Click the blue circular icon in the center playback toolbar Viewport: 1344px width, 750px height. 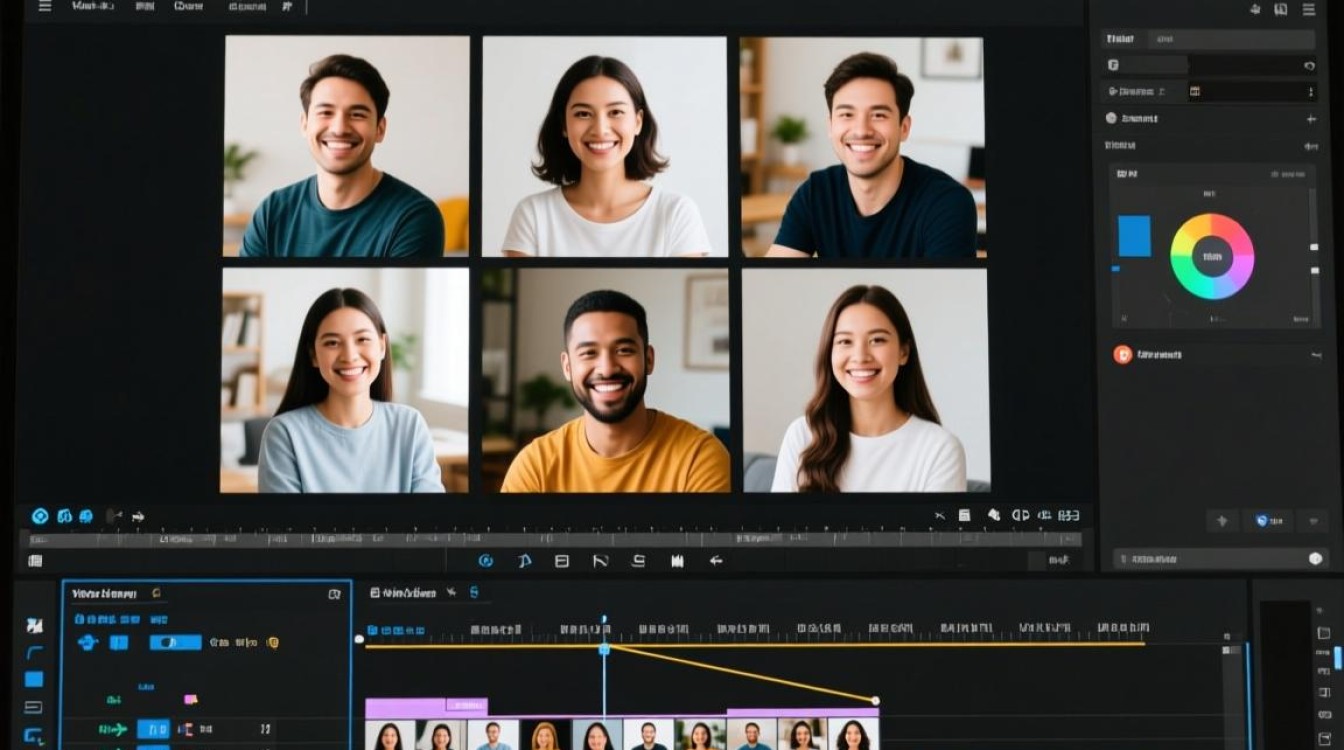[486, 561]
